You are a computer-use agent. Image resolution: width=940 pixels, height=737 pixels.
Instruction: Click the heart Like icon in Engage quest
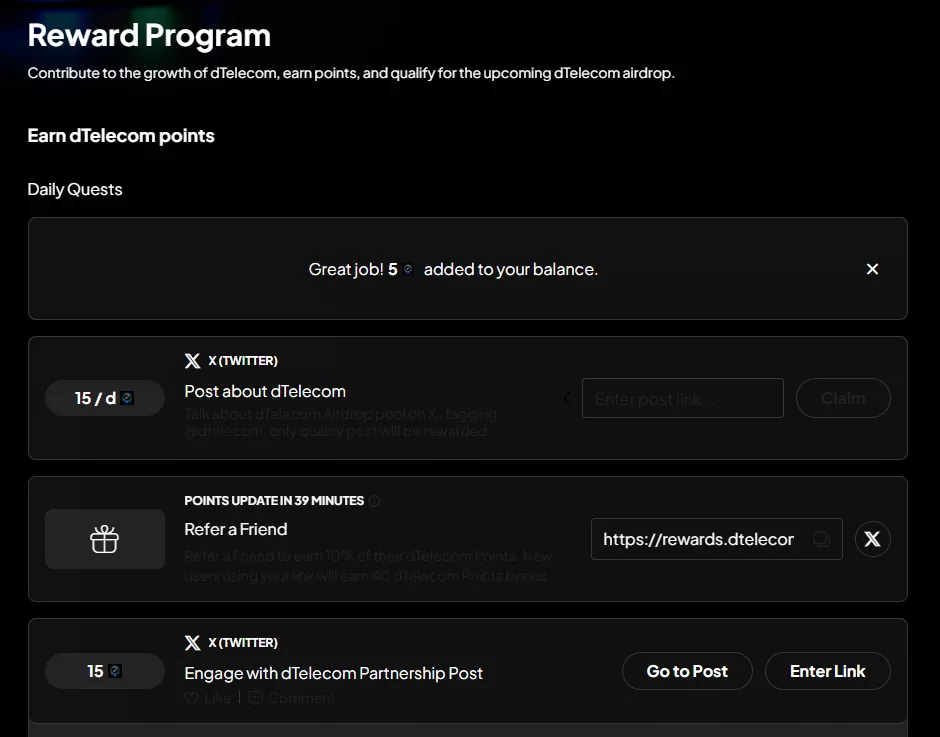point(192,698)
